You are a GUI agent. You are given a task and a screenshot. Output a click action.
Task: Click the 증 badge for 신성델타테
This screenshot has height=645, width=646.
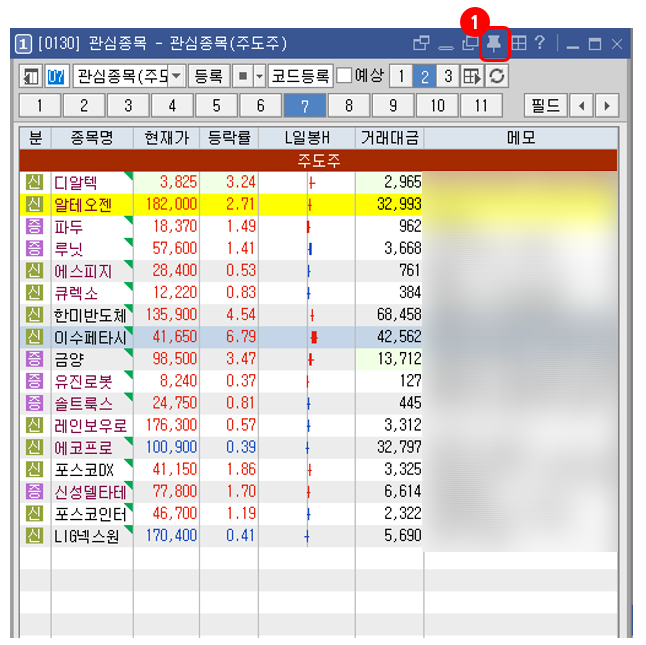point(35,491)
